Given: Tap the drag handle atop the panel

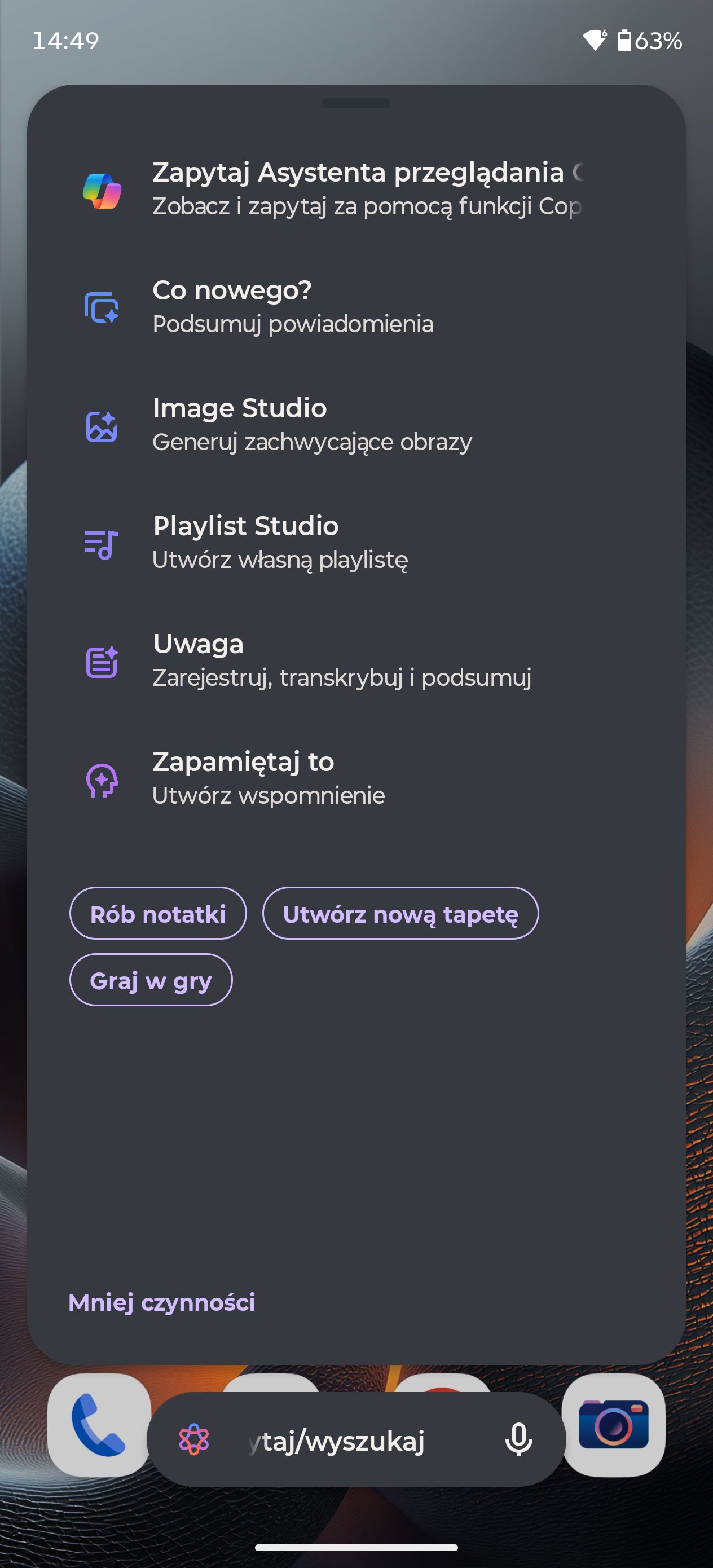Looking at the screenshot, I should click(356, 103).
